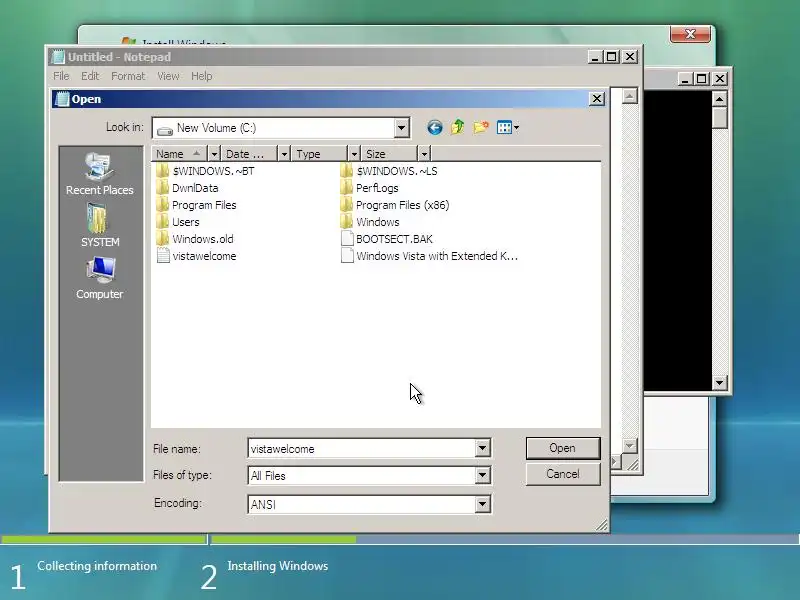Open the Encoding dropdown

(x=482, y=504)
